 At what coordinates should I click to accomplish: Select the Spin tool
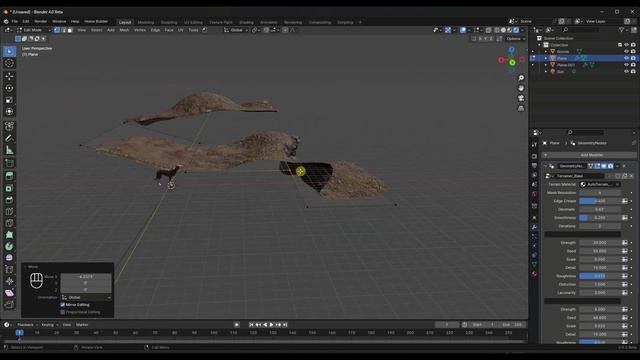pyautogui.click(x=9, y=246)
